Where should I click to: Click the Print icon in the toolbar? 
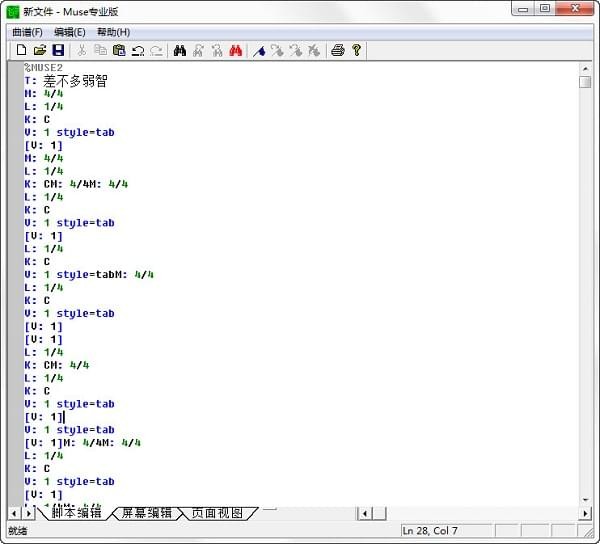tap(338, 50)
